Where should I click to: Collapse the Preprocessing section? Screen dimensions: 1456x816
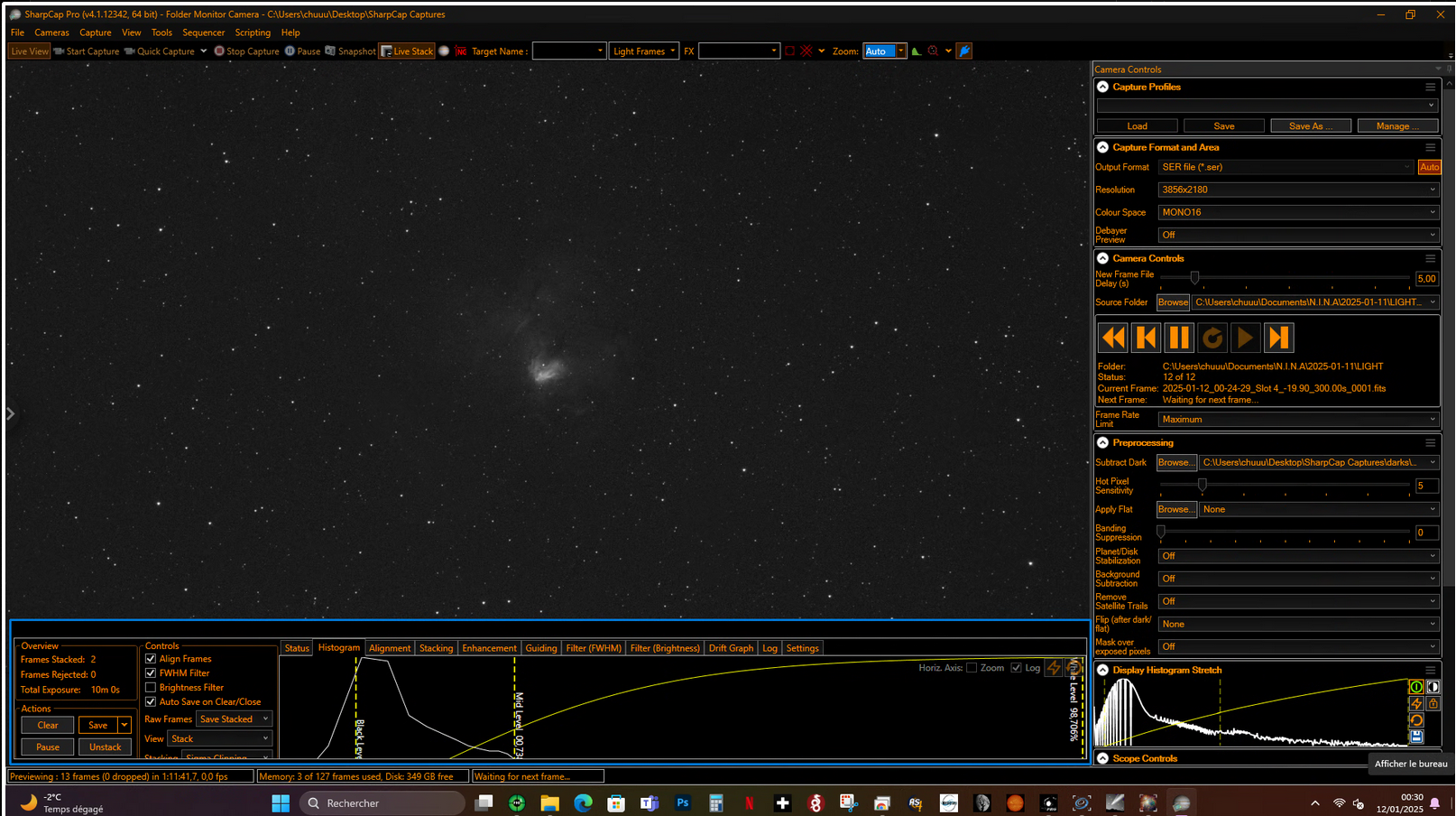(1102, 443)
